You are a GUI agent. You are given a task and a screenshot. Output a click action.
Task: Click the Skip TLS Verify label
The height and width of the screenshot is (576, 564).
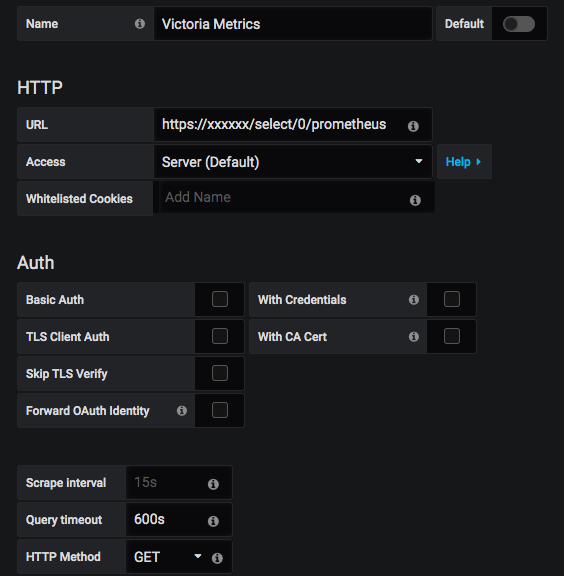coord(67,374)
